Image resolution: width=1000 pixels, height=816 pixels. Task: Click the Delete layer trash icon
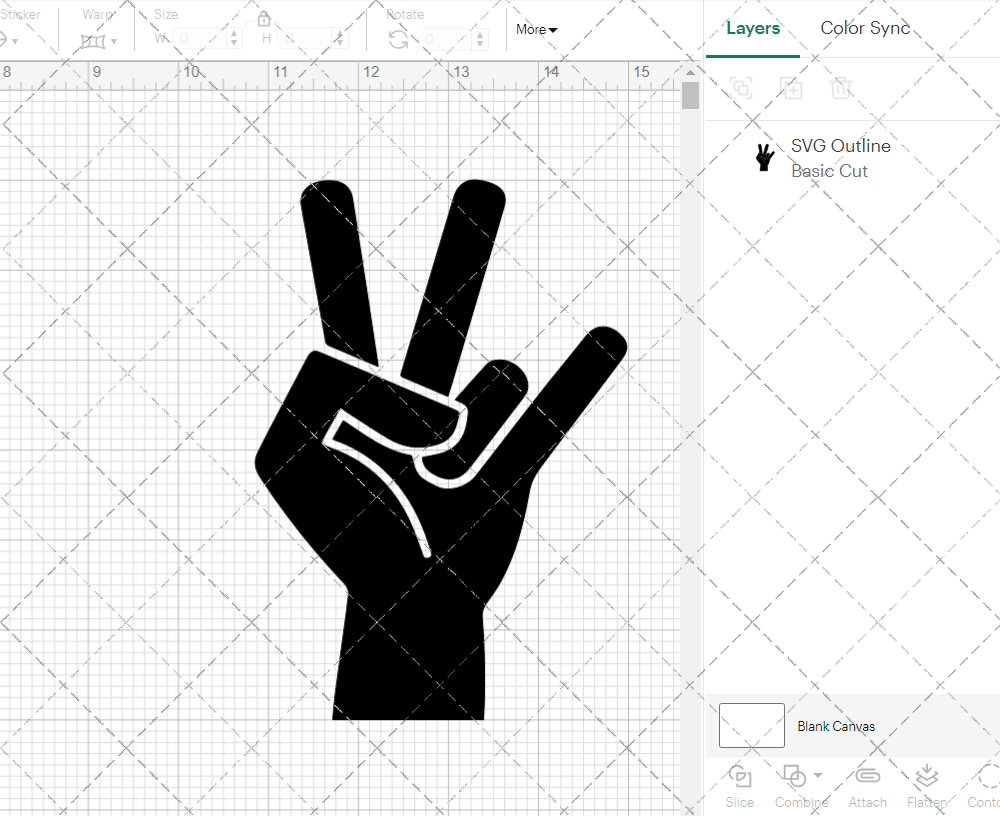(x=841, y=88)
